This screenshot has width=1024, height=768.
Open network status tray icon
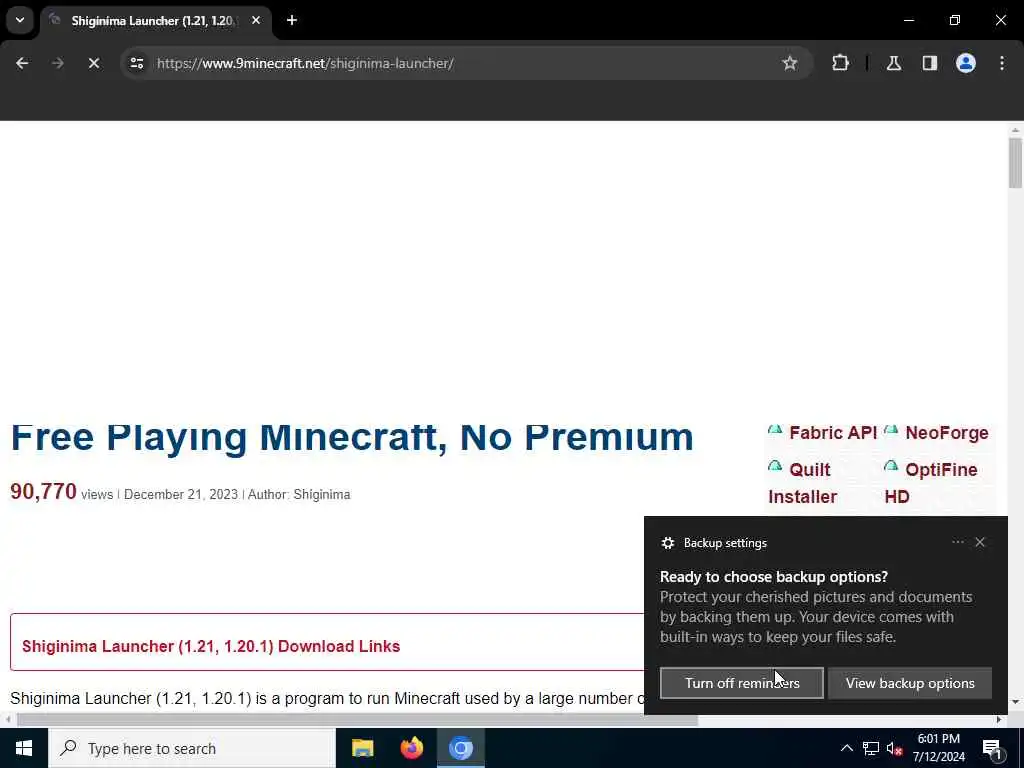871,748
